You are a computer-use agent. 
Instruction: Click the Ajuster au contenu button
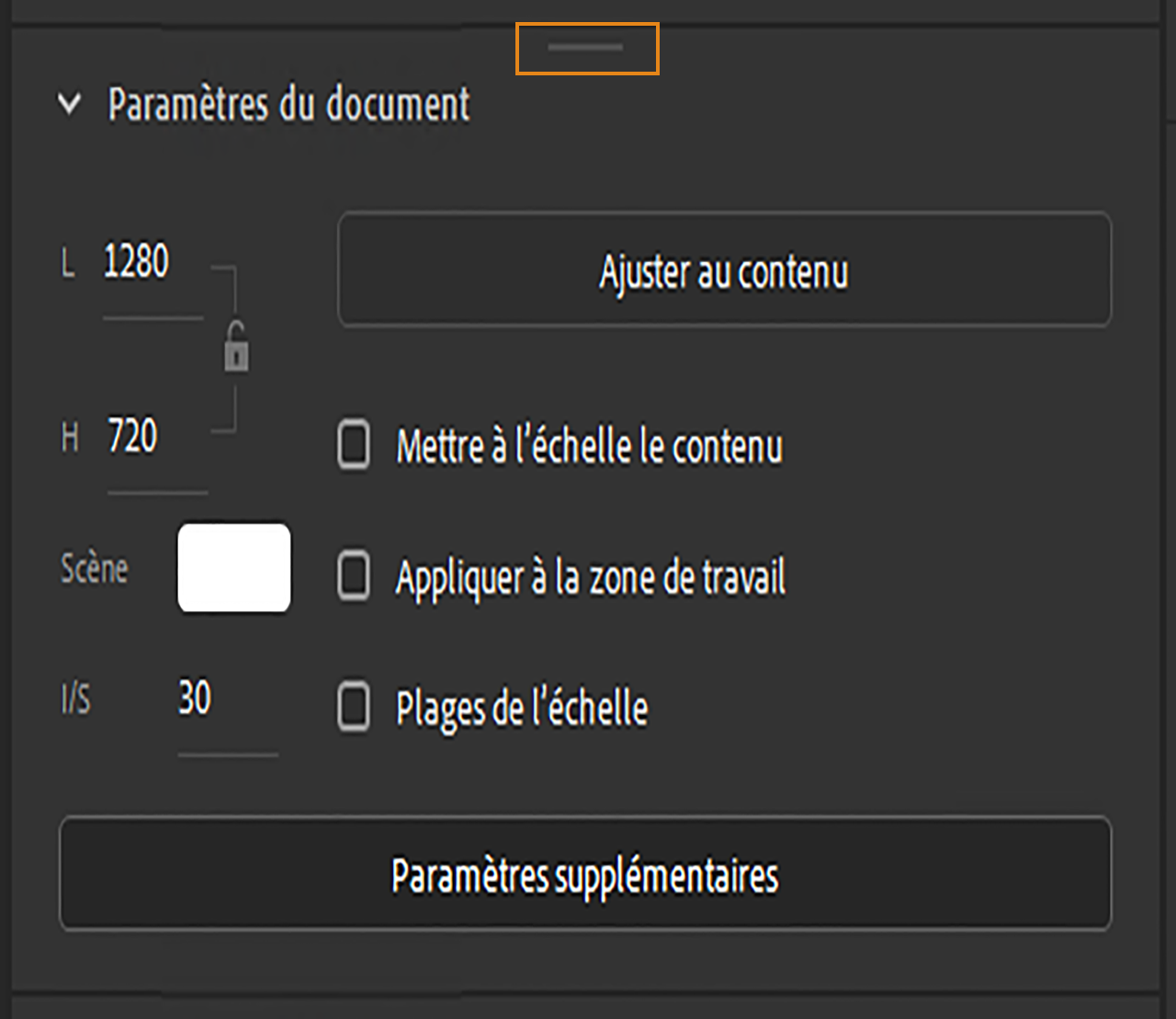725,271
